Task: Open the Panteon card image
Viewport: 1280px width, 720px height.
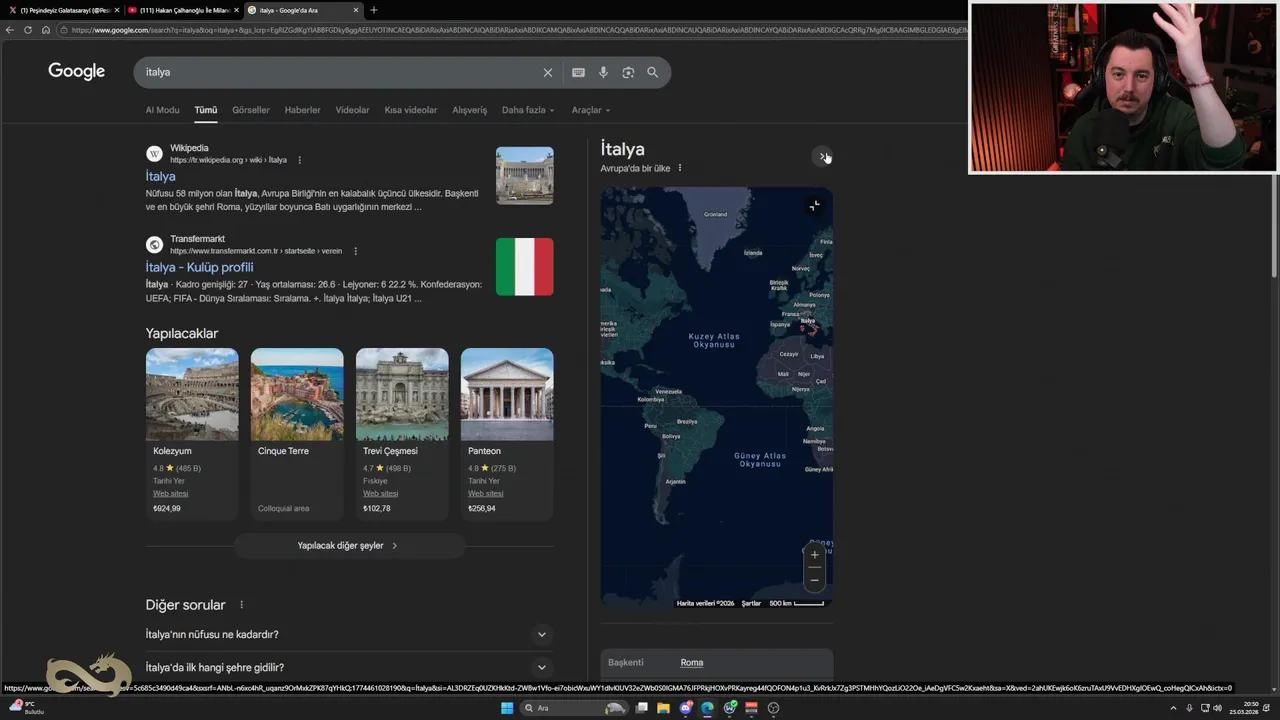Action: (507, 394)
